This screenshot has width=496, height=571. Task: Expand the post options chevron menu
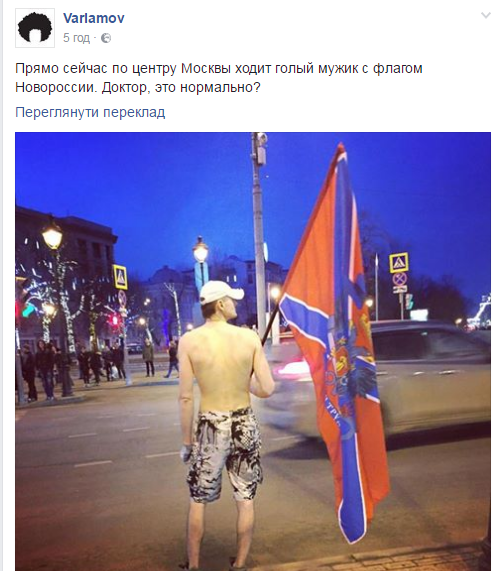coord(486,15)
